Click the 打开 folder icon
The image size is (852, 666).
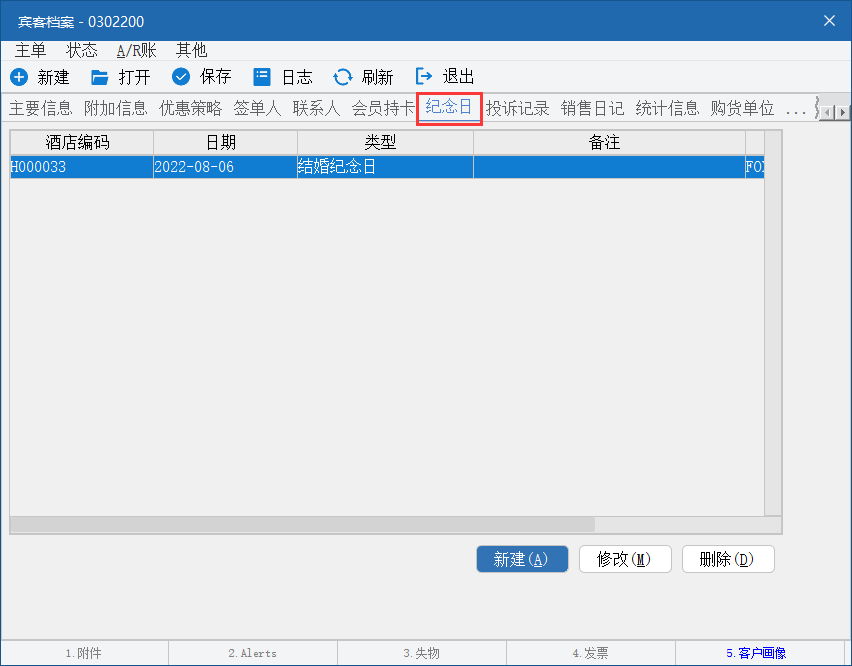pyautogui.click(x=99, y=77)
